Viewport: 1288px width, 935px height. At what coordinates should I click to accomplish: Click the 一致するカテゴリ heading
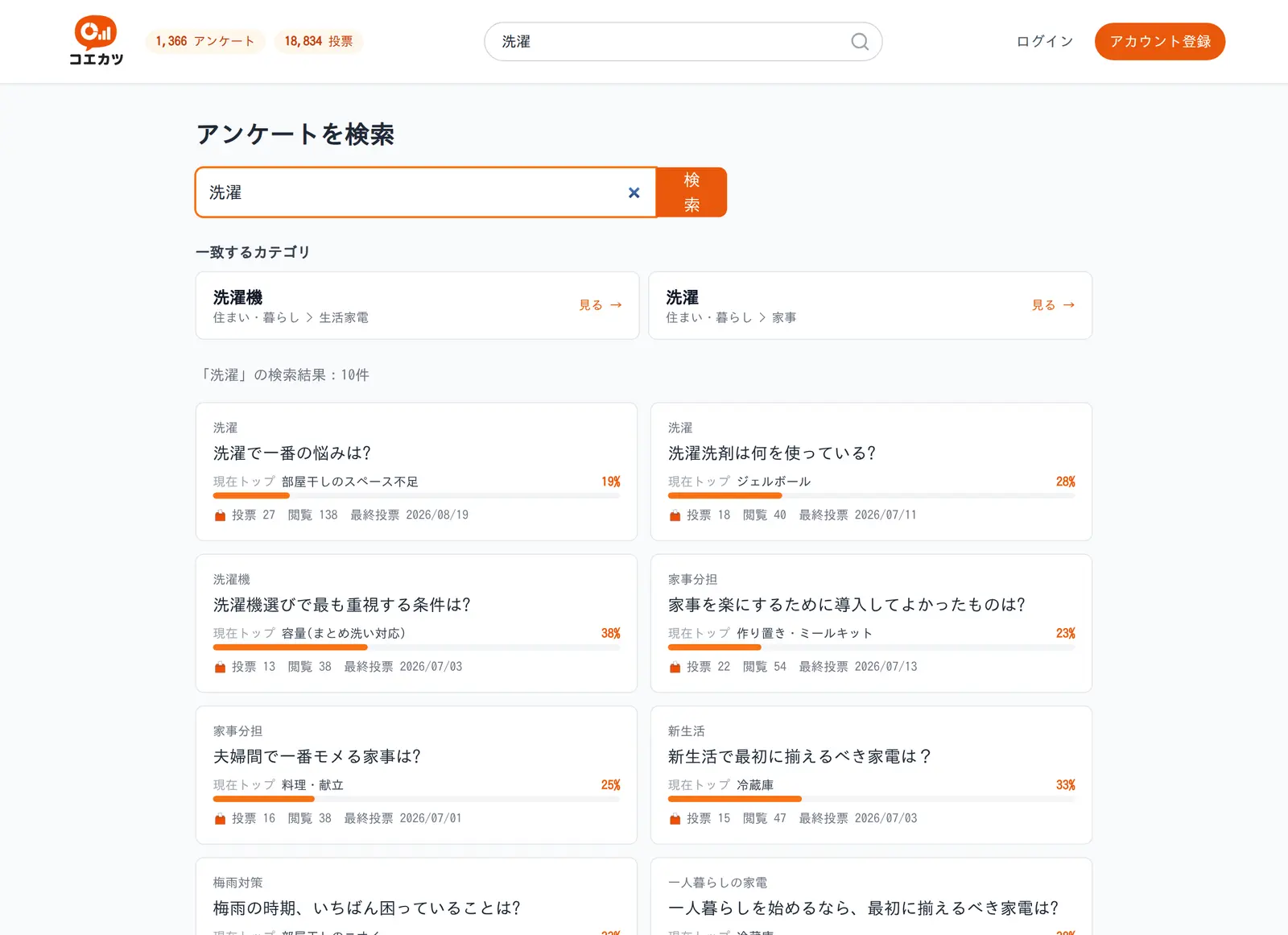pos(253,252)
